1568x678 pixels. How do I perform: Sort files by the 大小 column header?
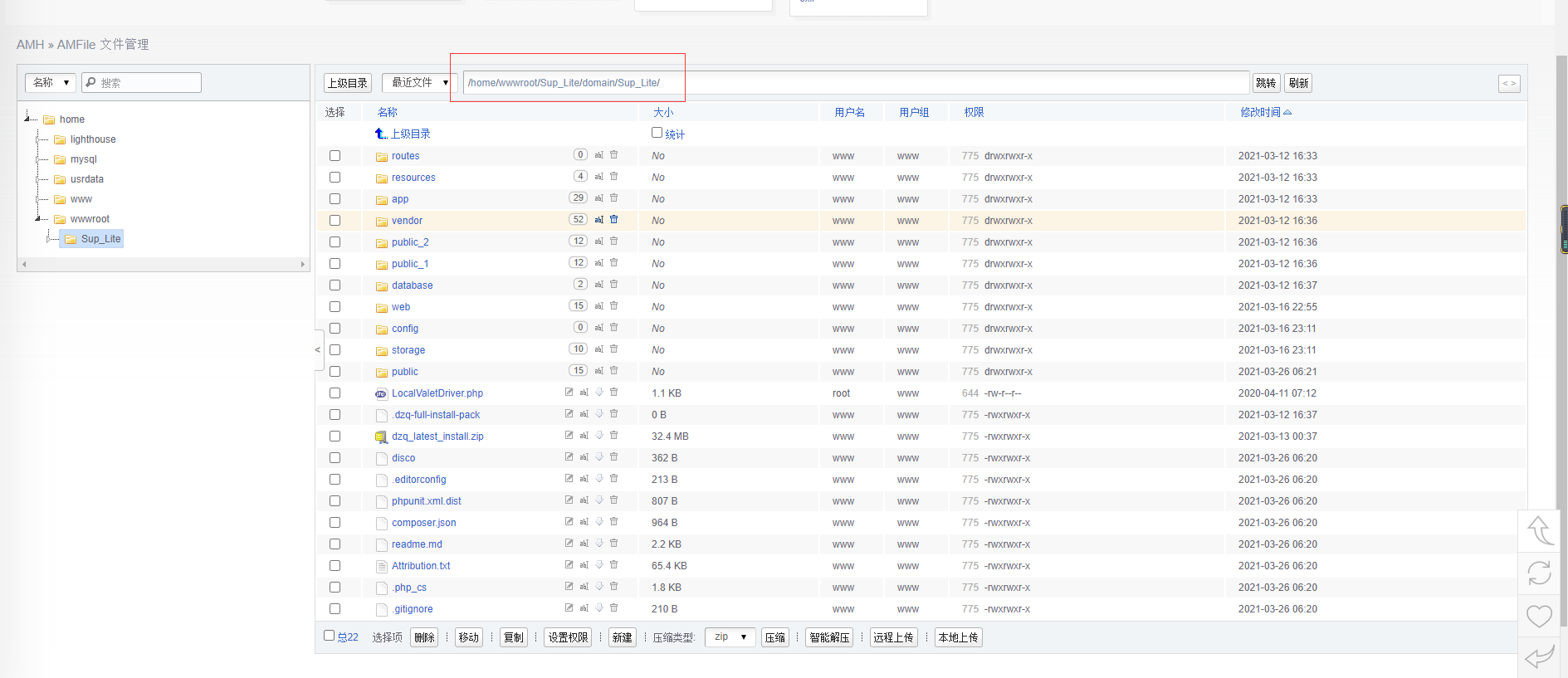click(x=662, y=112)
